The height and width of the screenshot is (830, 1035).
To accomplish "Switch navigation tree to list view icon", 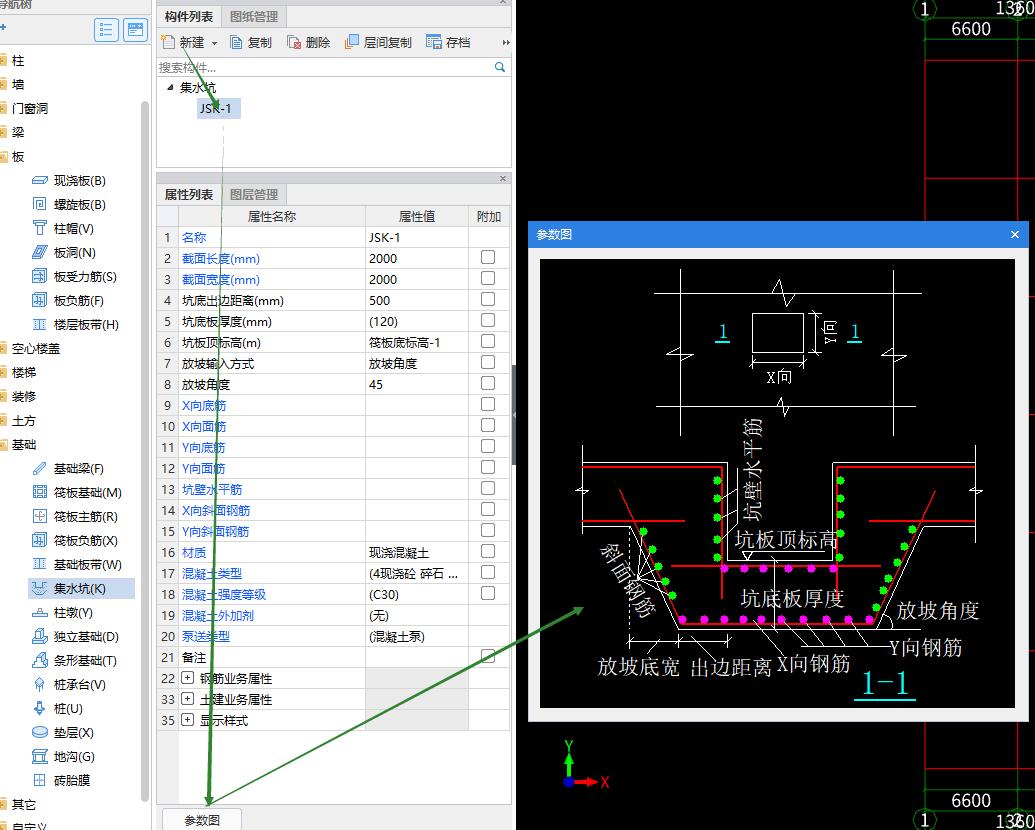I will tap(106, 30).
